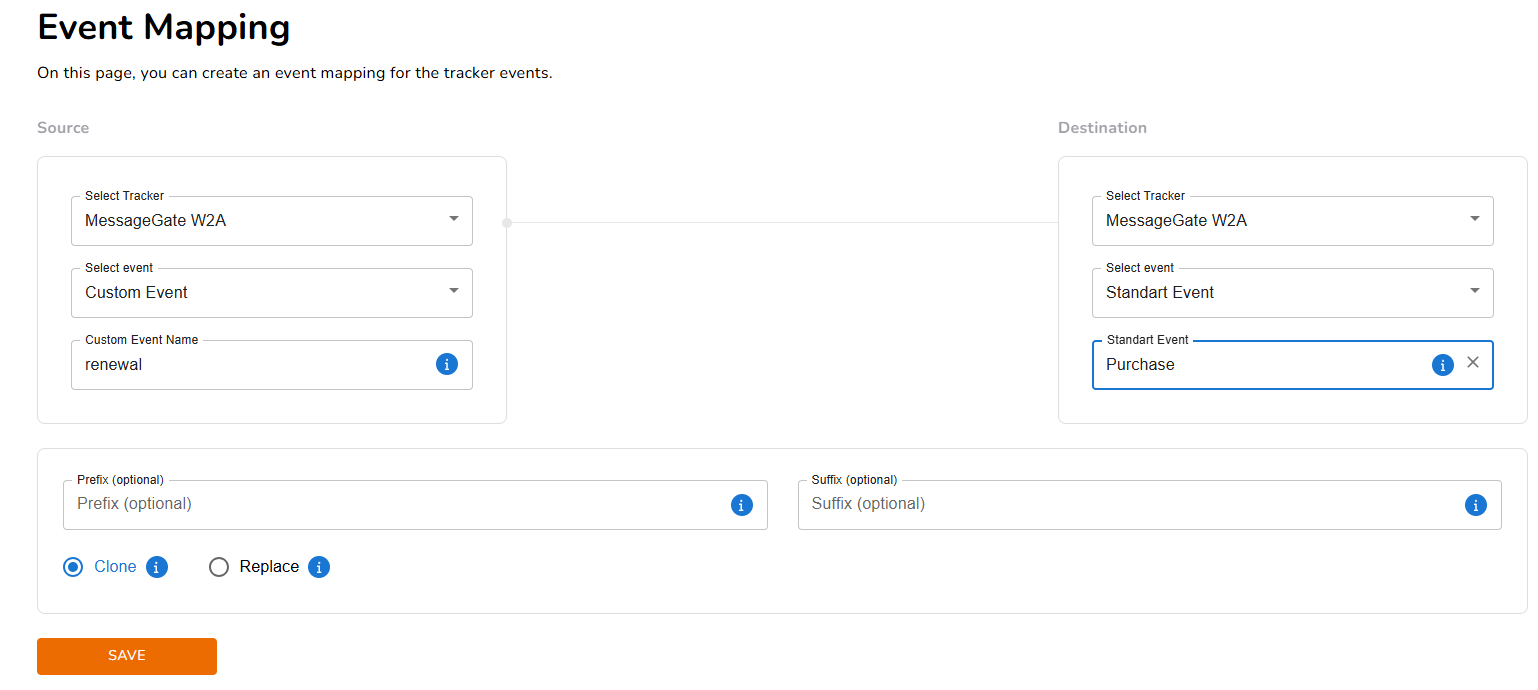Click info icon in Standart Event field

click(x=1442, y=365)
